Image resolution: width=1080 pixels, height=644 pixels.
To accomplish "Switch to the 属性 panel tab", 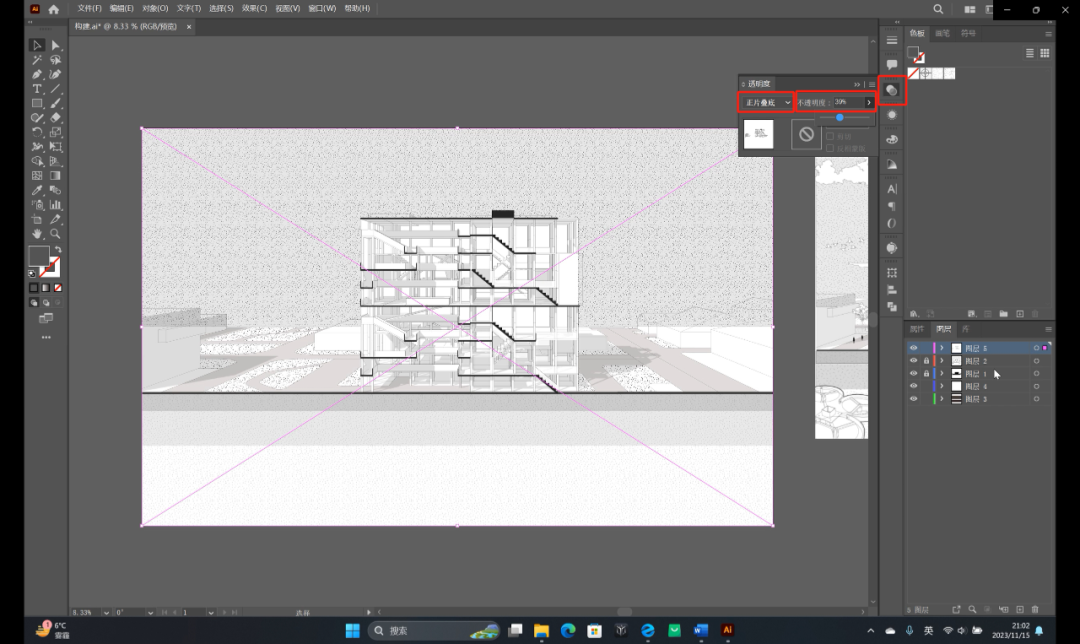I will [x=917, y=329].
